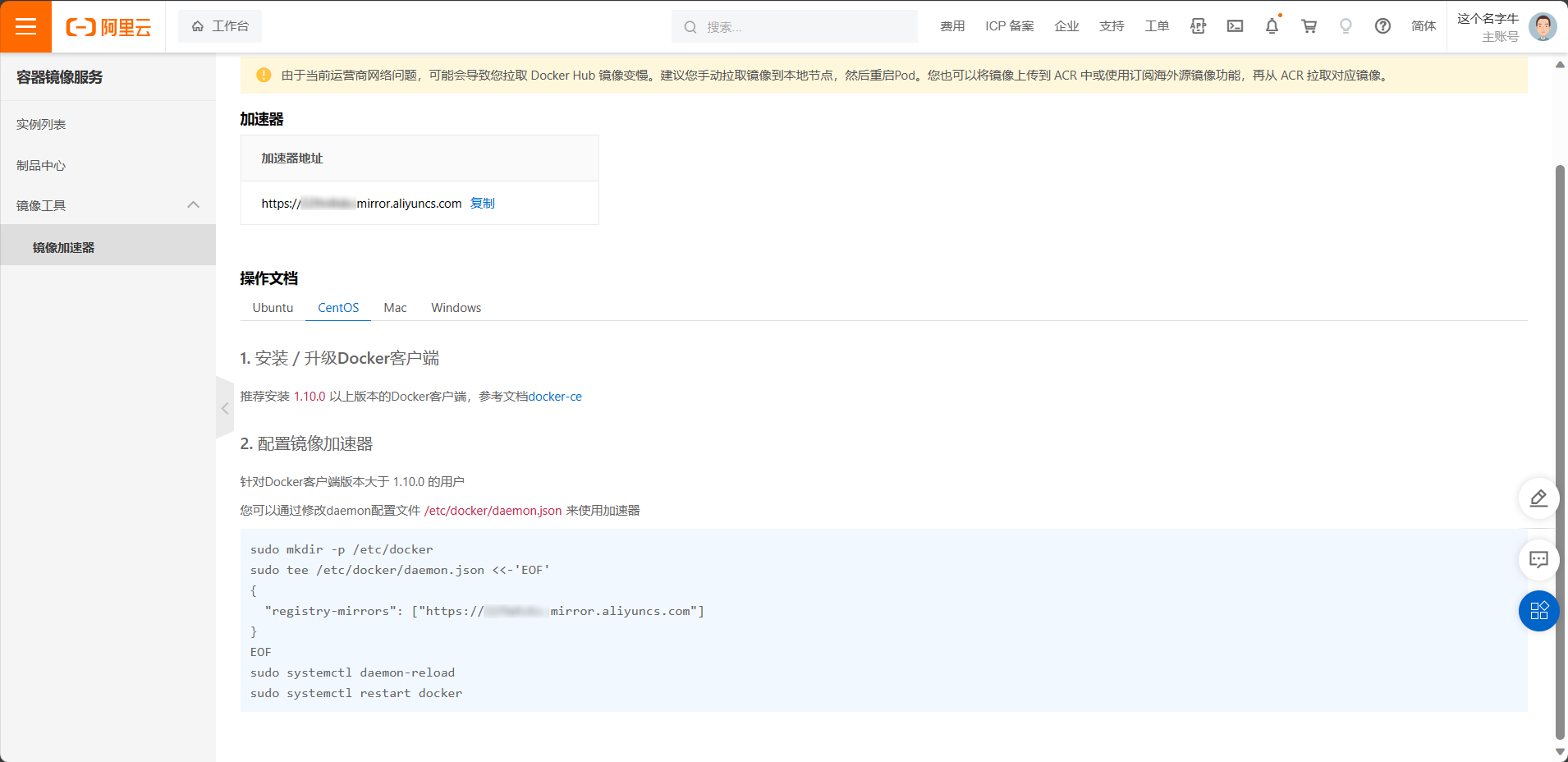This screenshot has width=1568, height=762.
Task: Open the docker-ce documentation link
Action: click(x=555, y=397)
